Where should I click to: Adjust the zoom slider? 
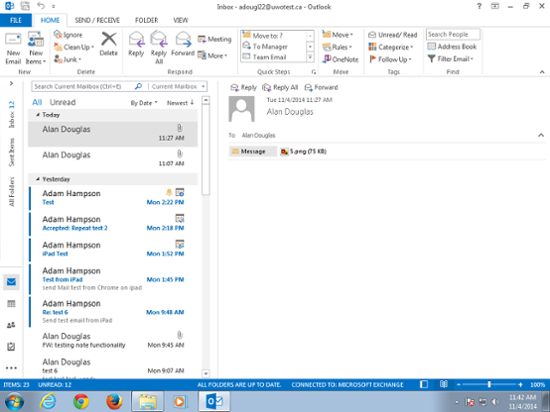[x=489, y=385]
